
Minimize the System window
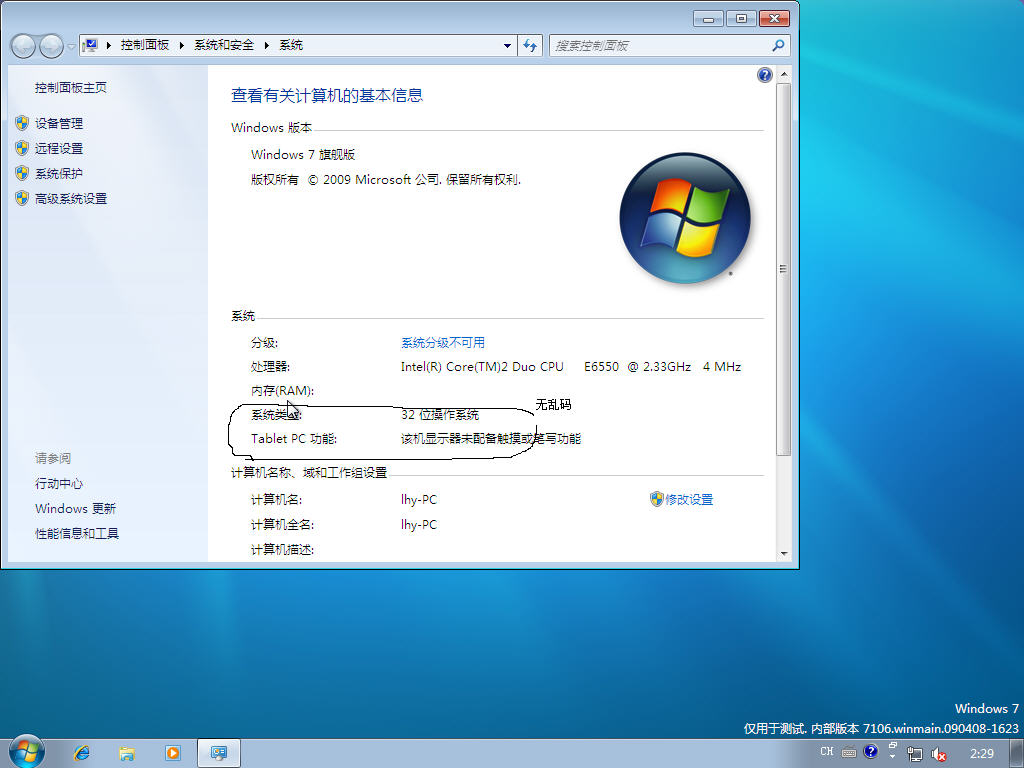[x=708, y=18]
